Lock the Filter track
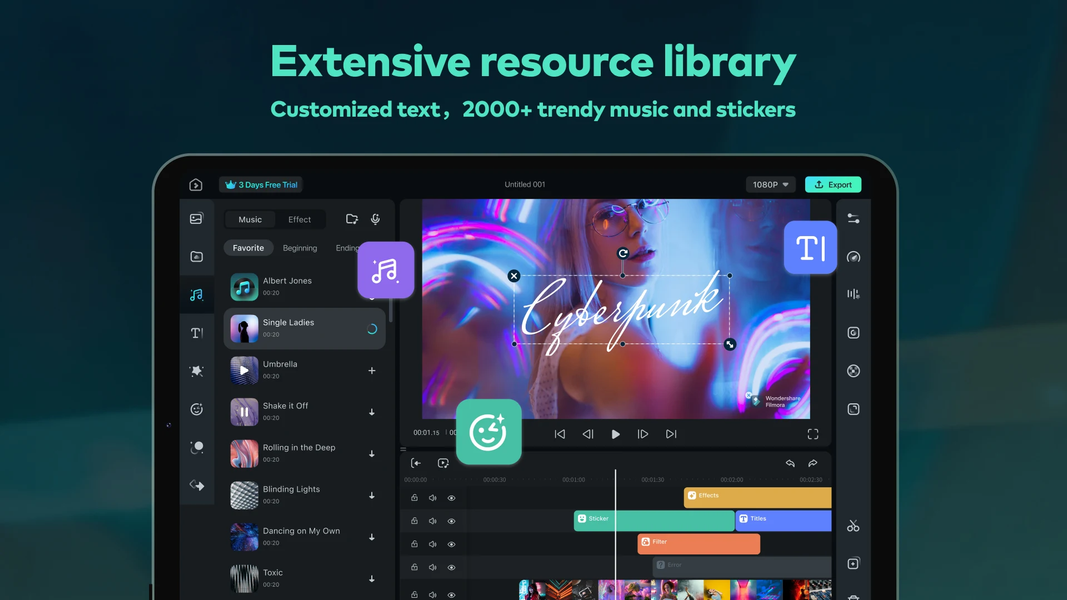 pyautogui.click(x=414, y=544)
